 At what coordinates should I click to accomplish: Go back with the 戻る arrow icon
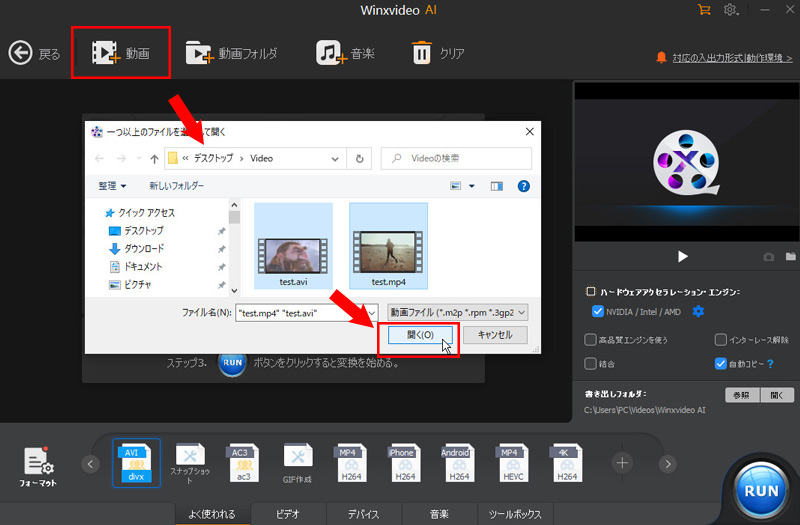coord(20,53)
